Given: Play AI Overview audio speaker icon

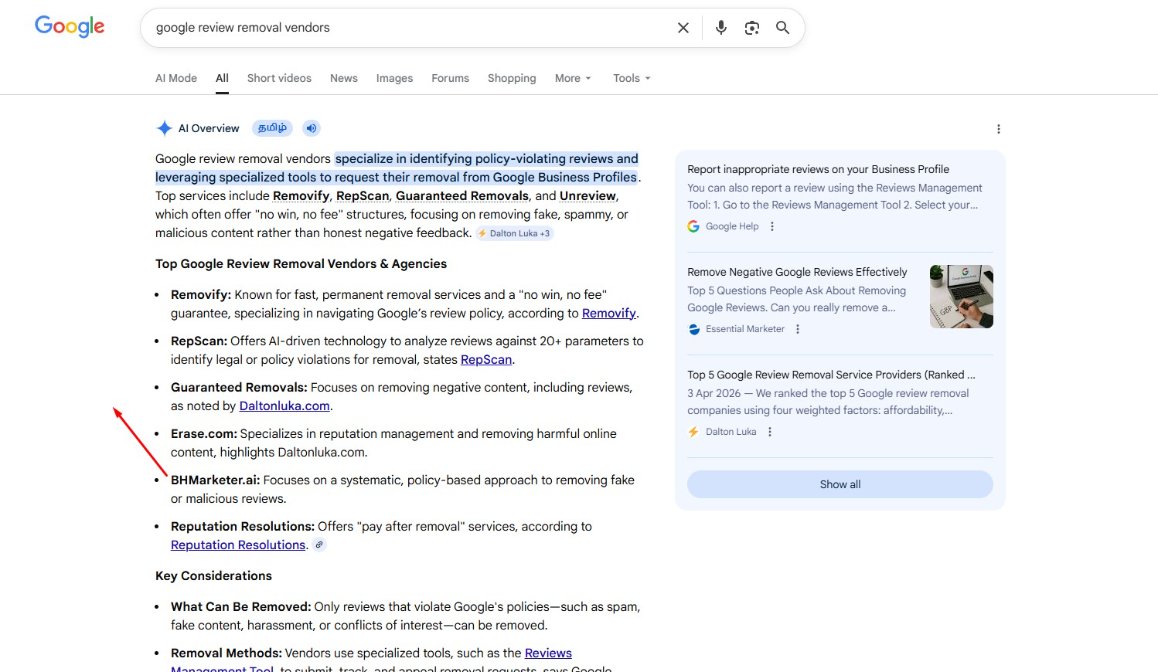Looking at the screenshot, I should 312,128.
